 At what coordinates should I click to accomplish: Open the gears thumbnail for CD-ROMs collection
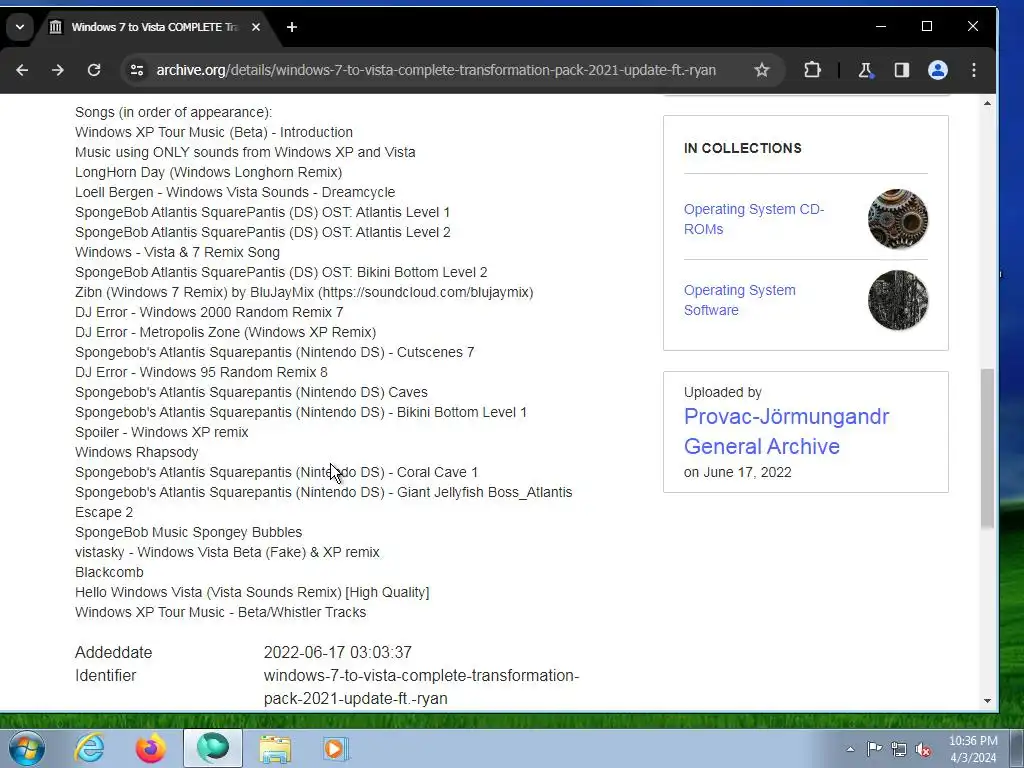click(898, 219)
